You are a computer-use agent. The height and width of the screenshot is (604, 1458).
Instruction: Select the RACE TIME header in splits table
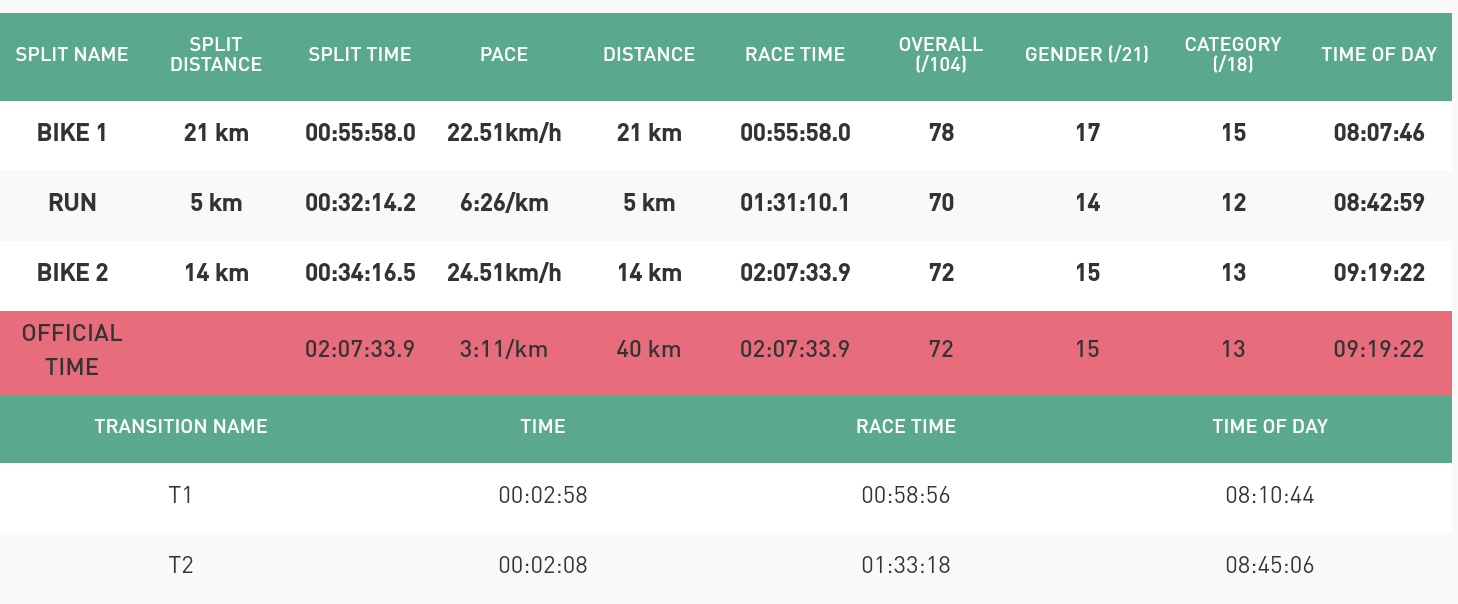(x=795, y=54)
